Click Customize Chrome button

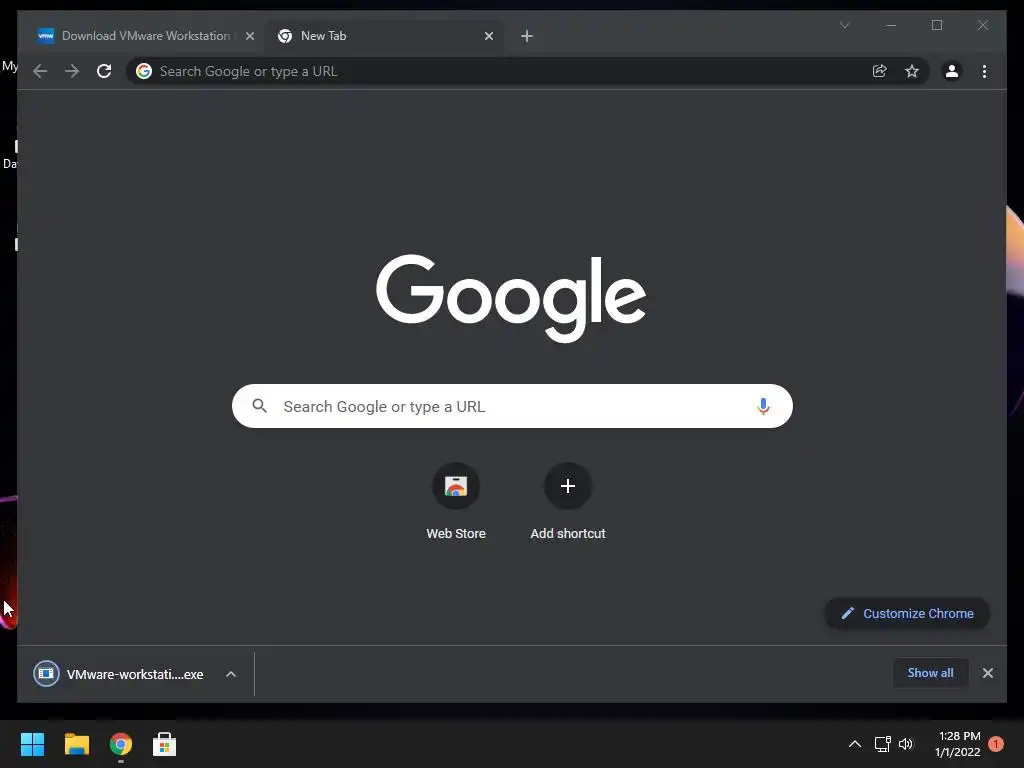[907, 613]
